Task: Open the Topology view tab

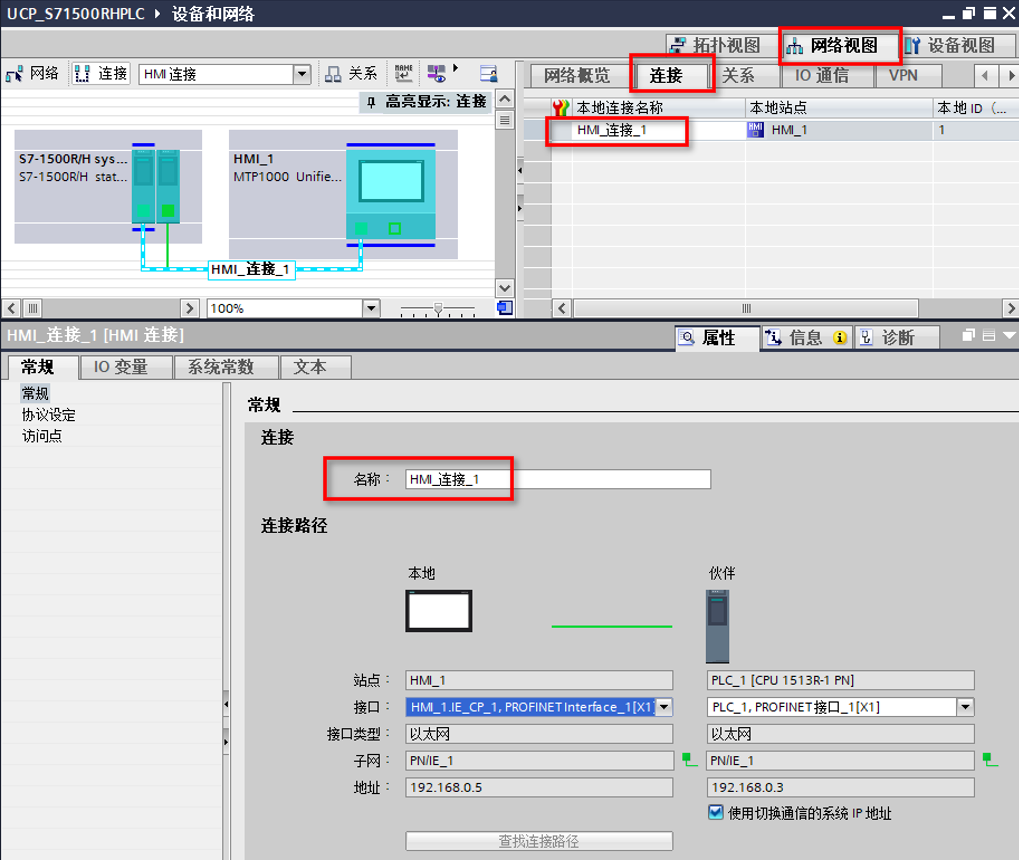Action: [x=717, y=45]
